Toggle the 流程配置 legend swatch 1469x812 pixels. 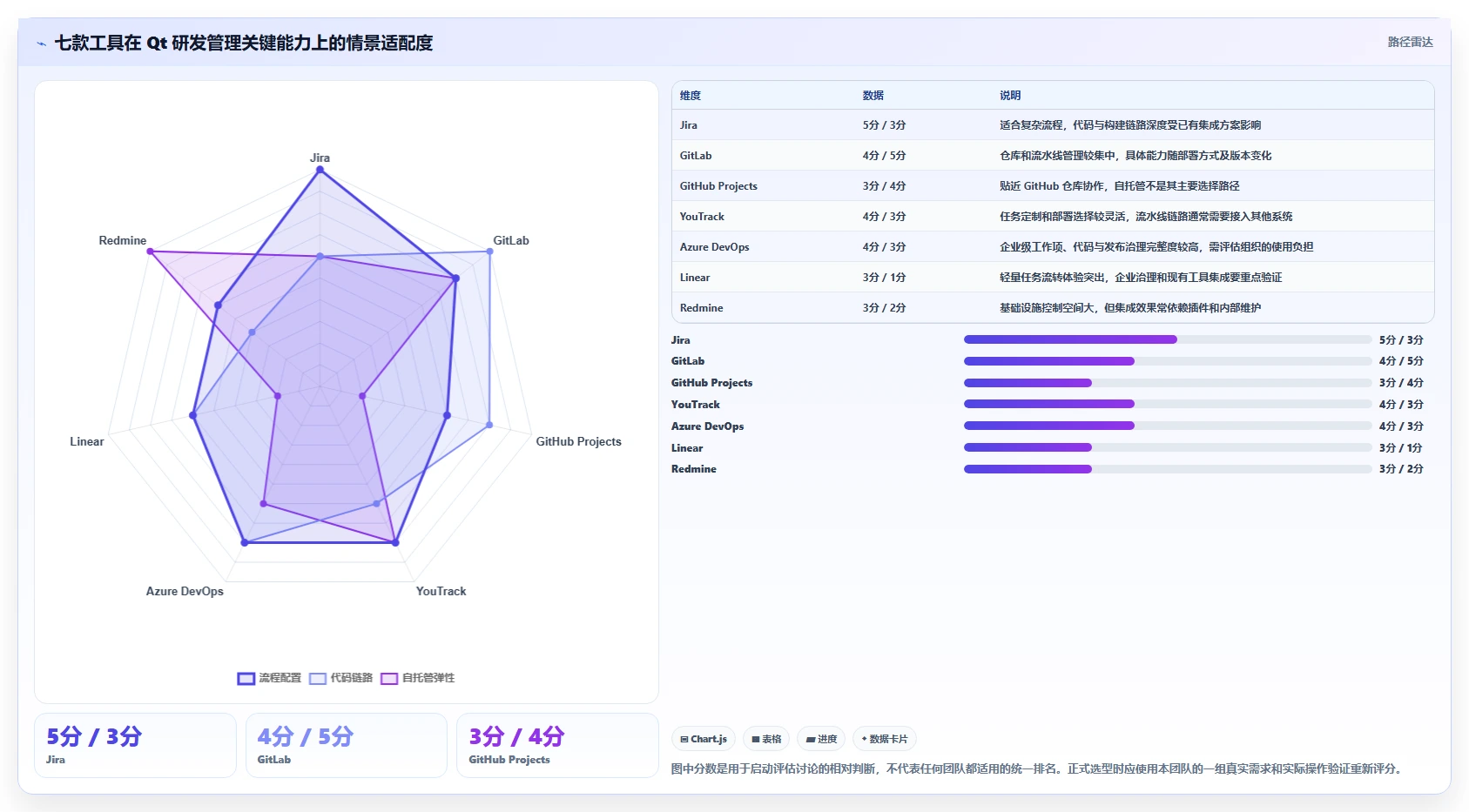[246, 678]
